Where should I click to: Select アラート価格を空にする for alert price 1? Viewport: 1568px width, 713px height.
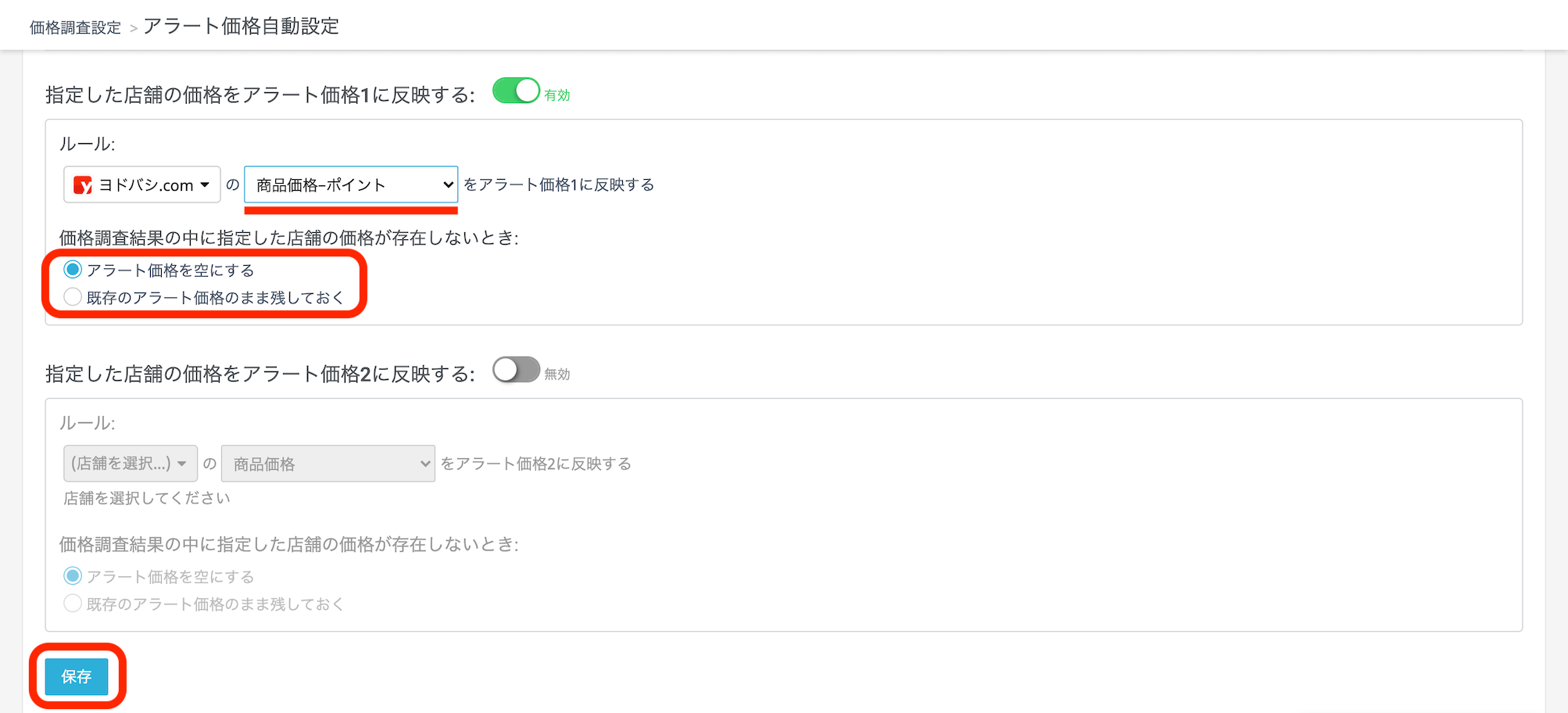[x=73, y=270]
